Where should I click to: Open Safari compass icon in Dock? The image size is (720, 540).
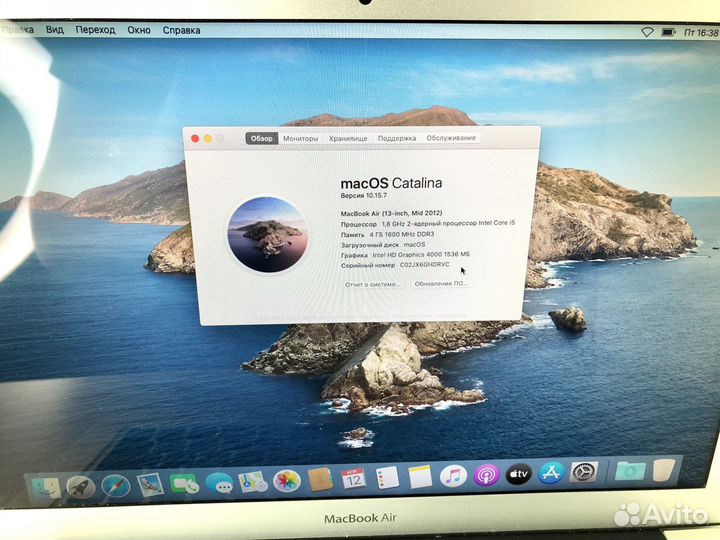pyautogui.click(x=115, y=486)
